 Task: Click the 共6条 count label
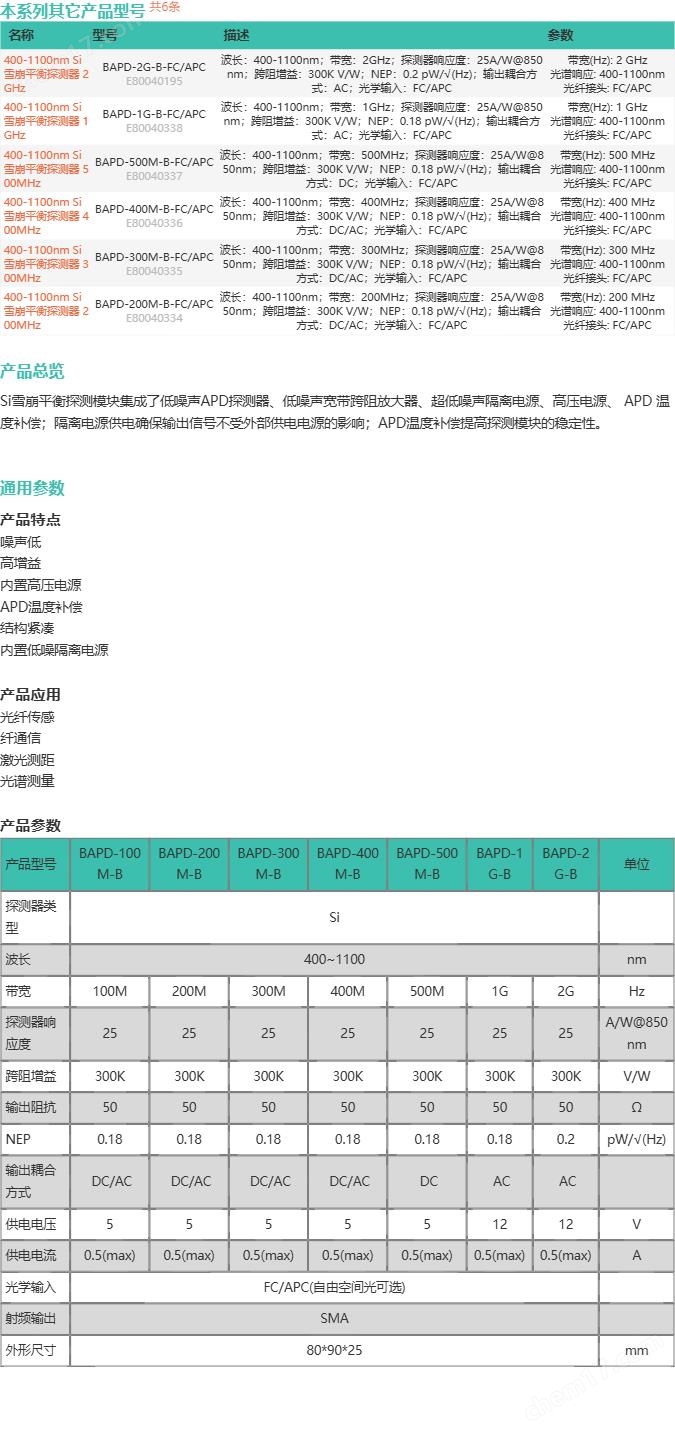(x=165, y=7)
